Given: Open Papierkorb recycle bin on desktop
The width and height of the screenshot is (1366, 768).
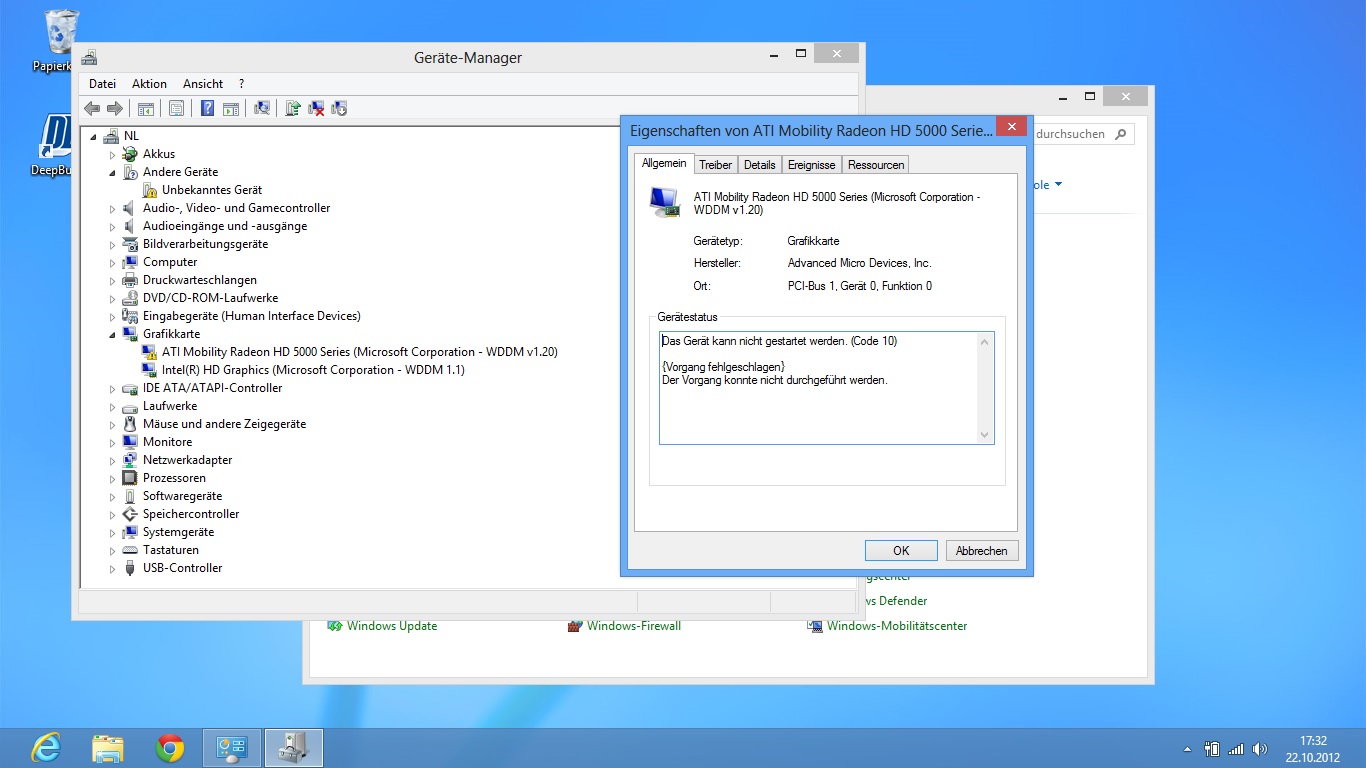Looking at the screenshot, I should [x=61, y=40].
